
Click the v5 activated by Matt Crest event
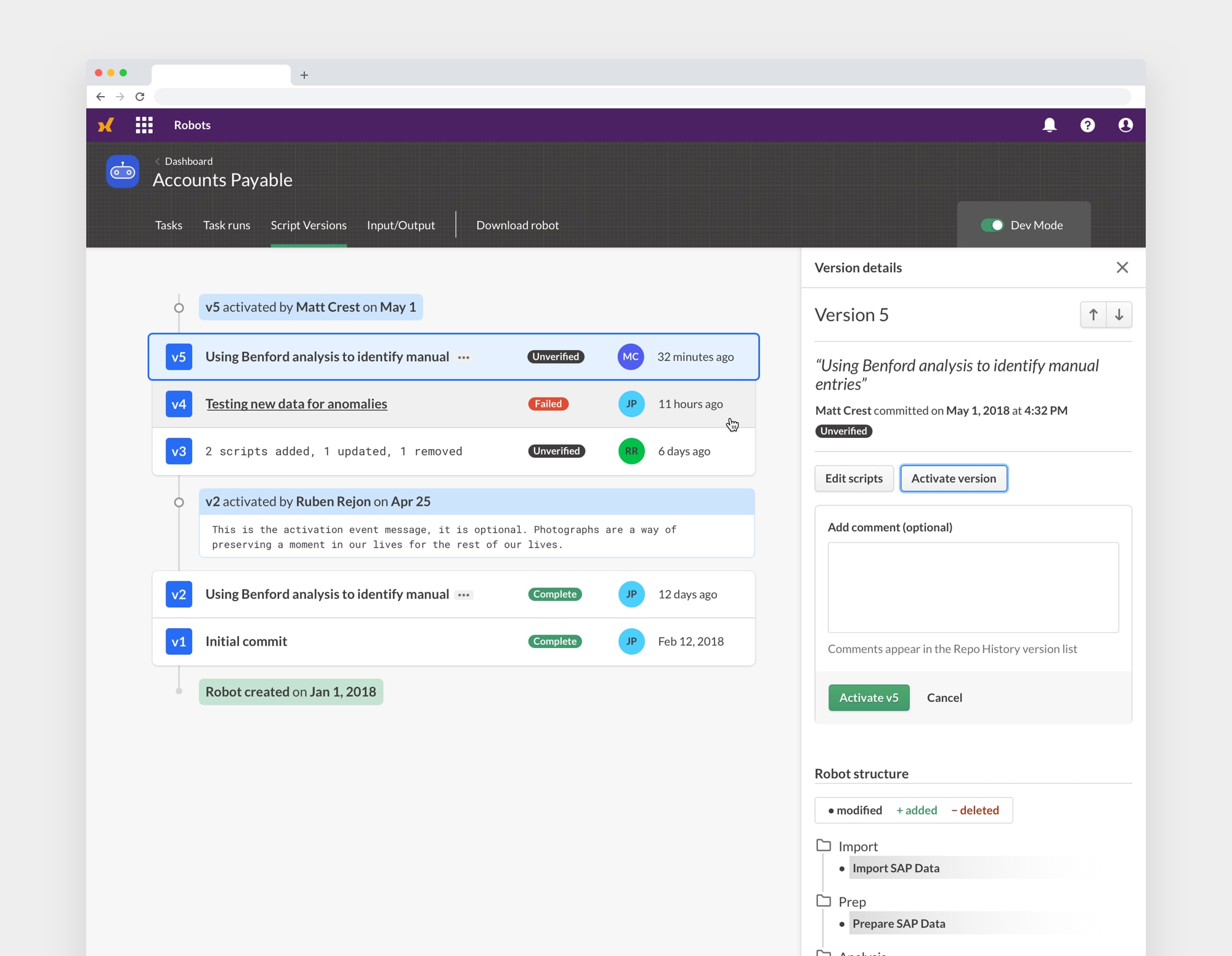310,307
